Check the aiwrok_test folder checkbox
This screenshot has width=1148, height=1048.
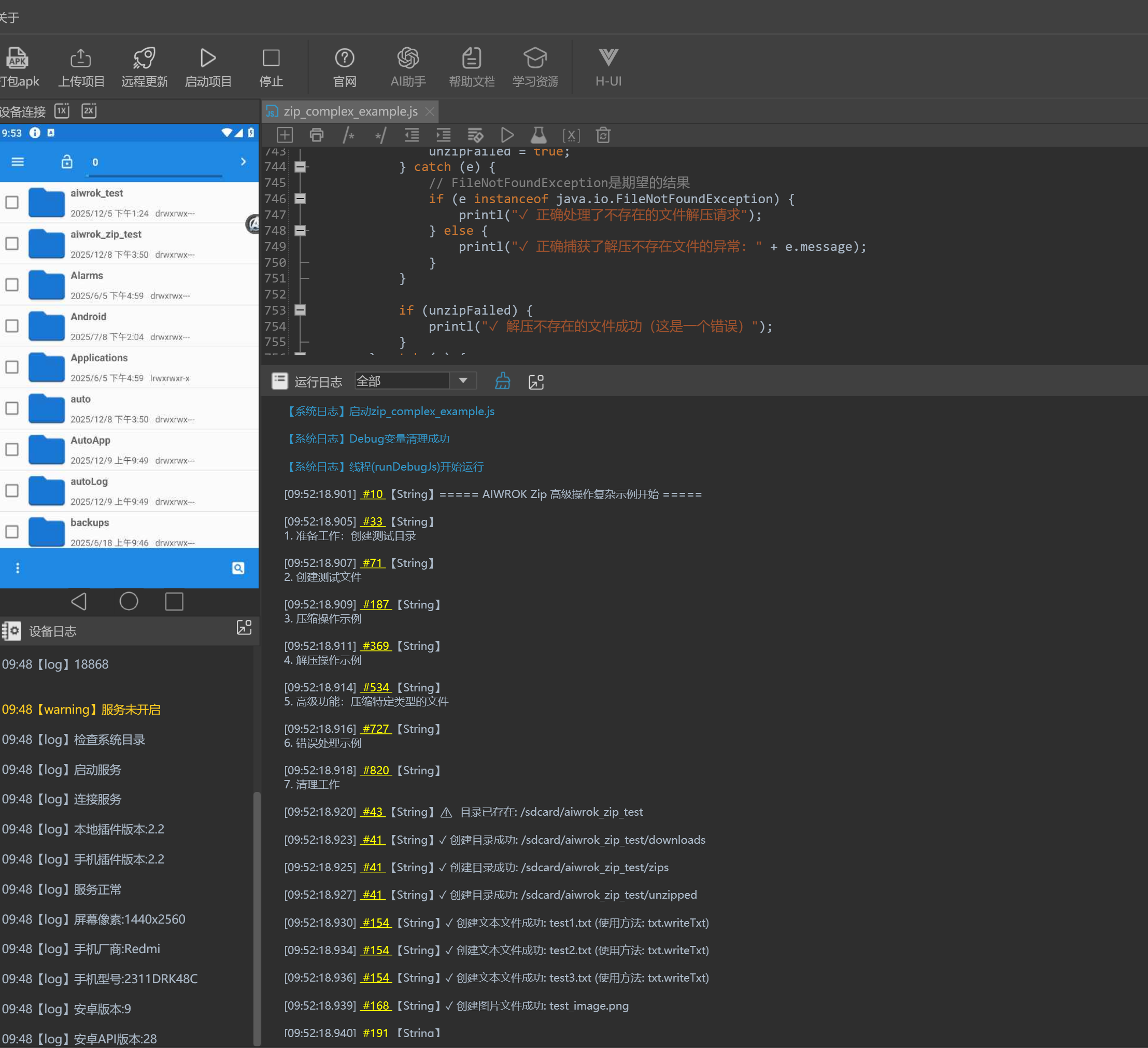[x=12, y=202]
